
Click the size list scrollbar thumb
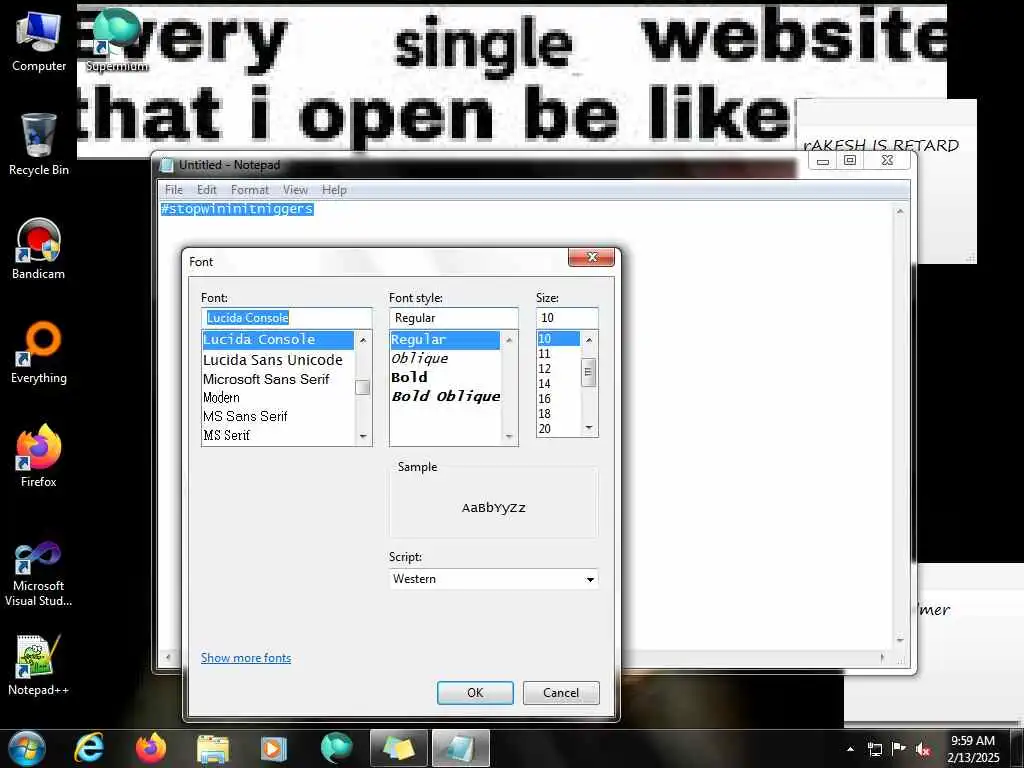coord(588,372)
